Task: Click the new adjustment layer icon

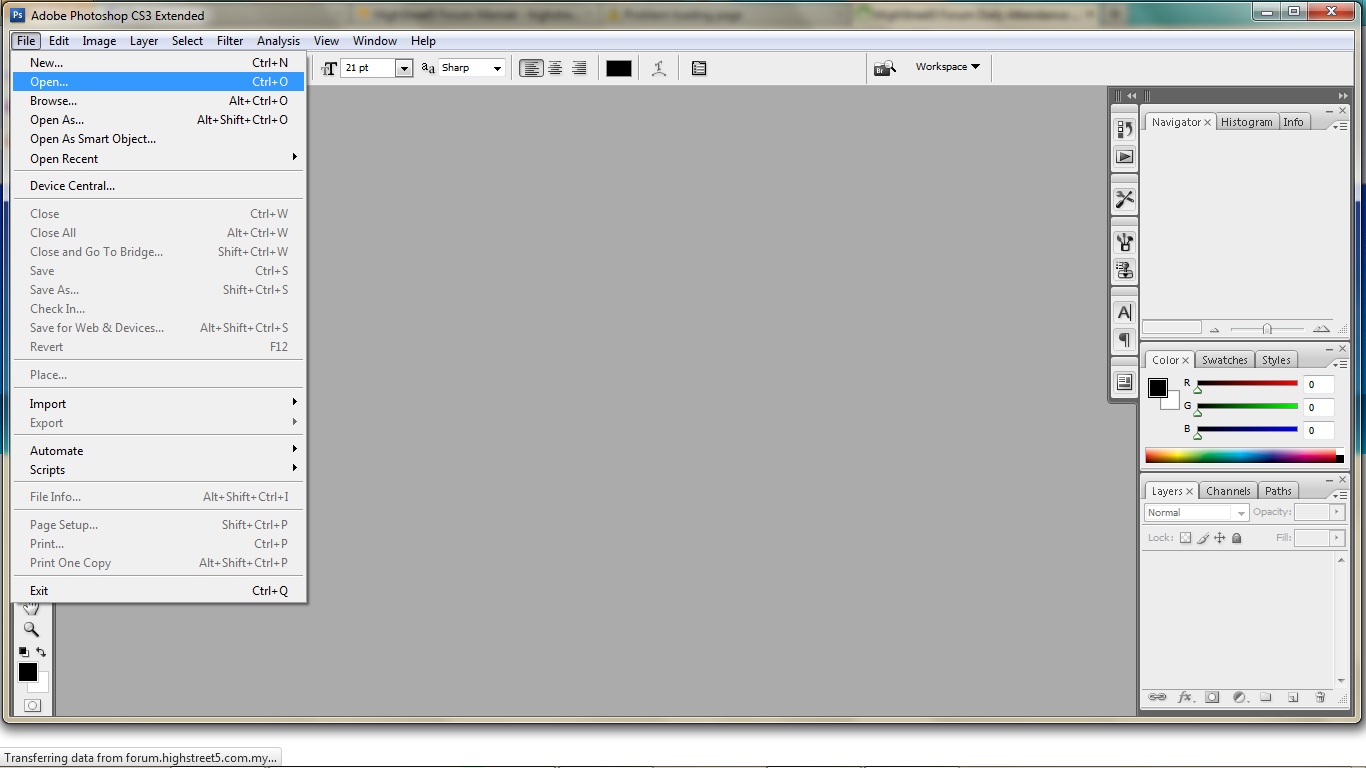Action: (x=1240, y=697)
